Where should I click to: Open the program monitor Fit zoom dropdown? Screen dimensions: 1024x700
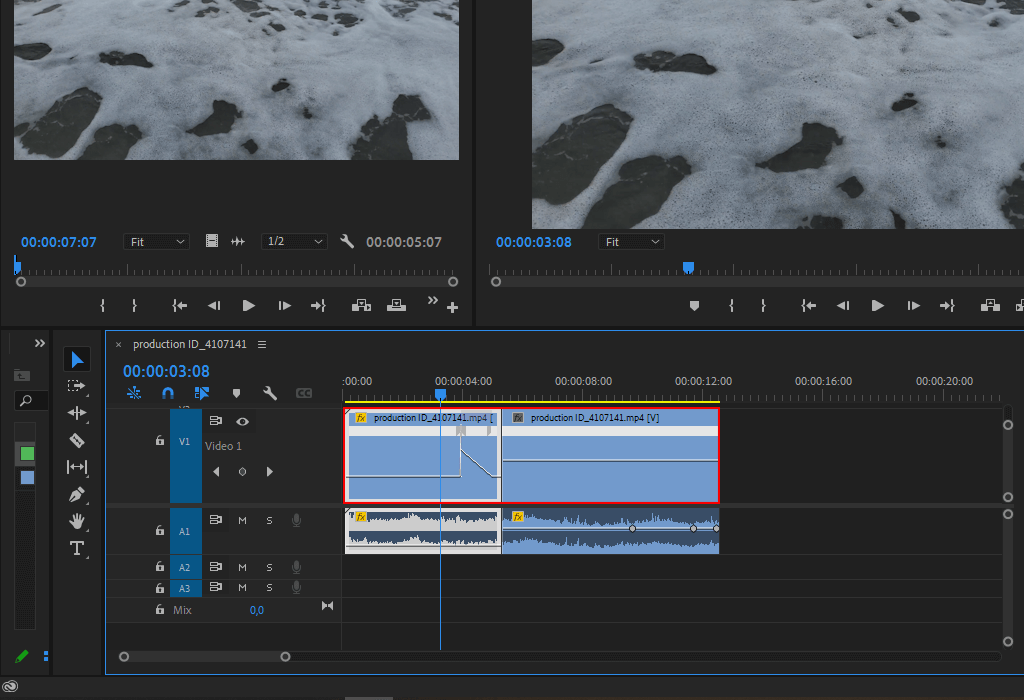tap(631, 242)
